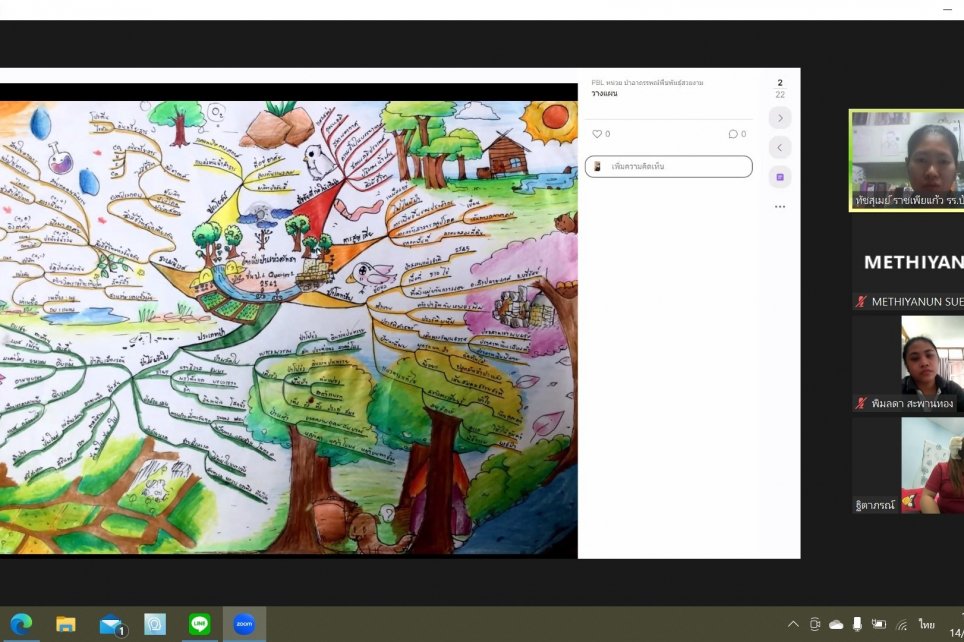Select the bottom participant's video tile
The width and height of the screenshot is (964, 642).
click(x=907, y=465)
